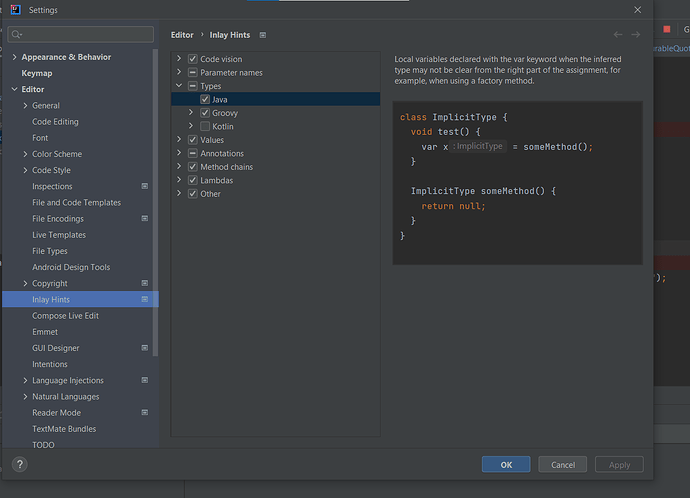Image resolution: width=690 pixels, height=498 pixels.
Task: Enable the Kotlin types checkbox
Action: [205, 126]
